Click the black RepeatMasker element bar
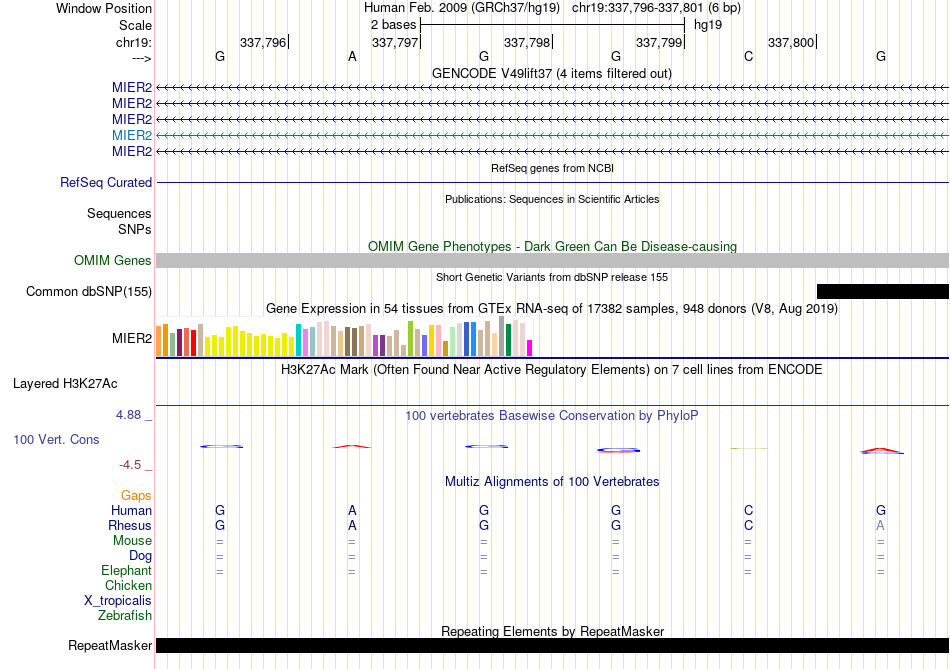This screenshot has width=950, height=669. click(x=552, y=646)
